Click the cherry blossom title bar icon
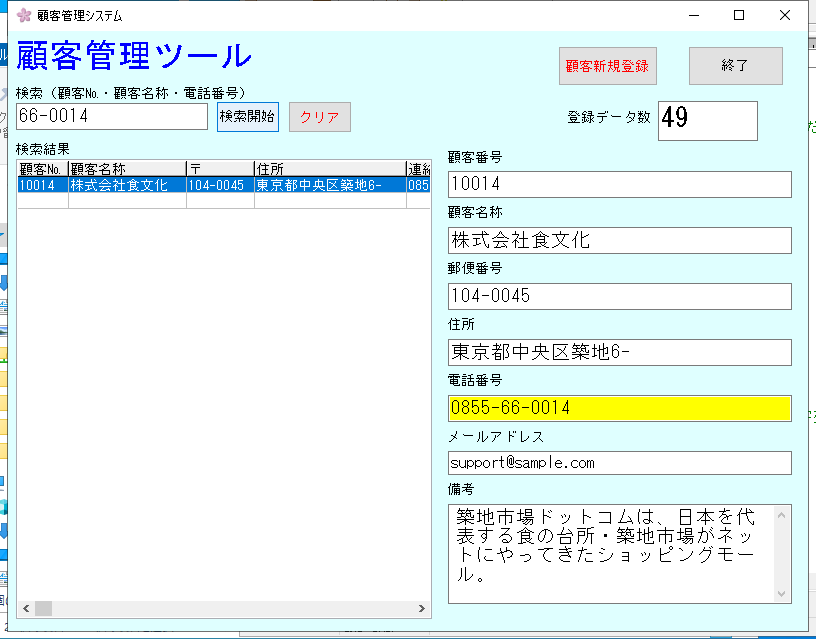Screen dimensions: 816x639 point(23,16)
